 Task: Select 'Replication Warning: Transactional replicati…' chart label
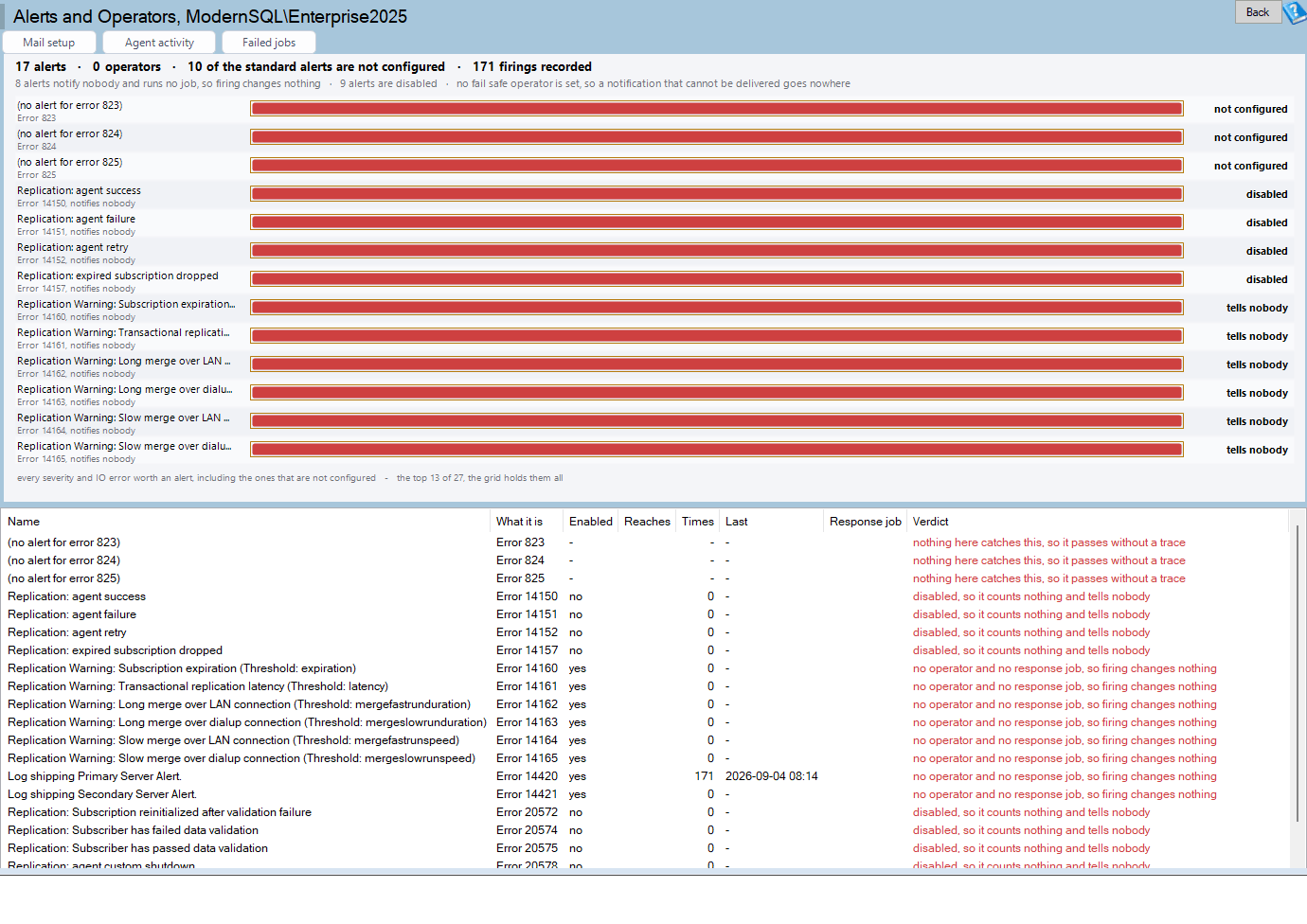123,332
